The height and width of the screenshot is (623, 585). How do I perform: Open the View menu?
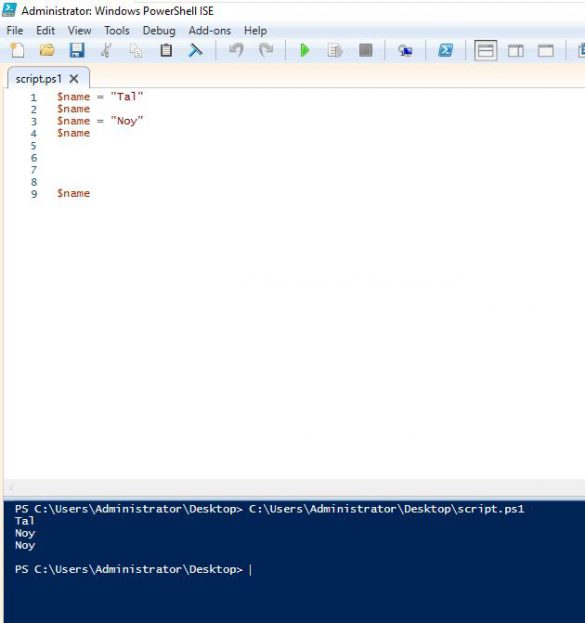(x=79, y=31)
